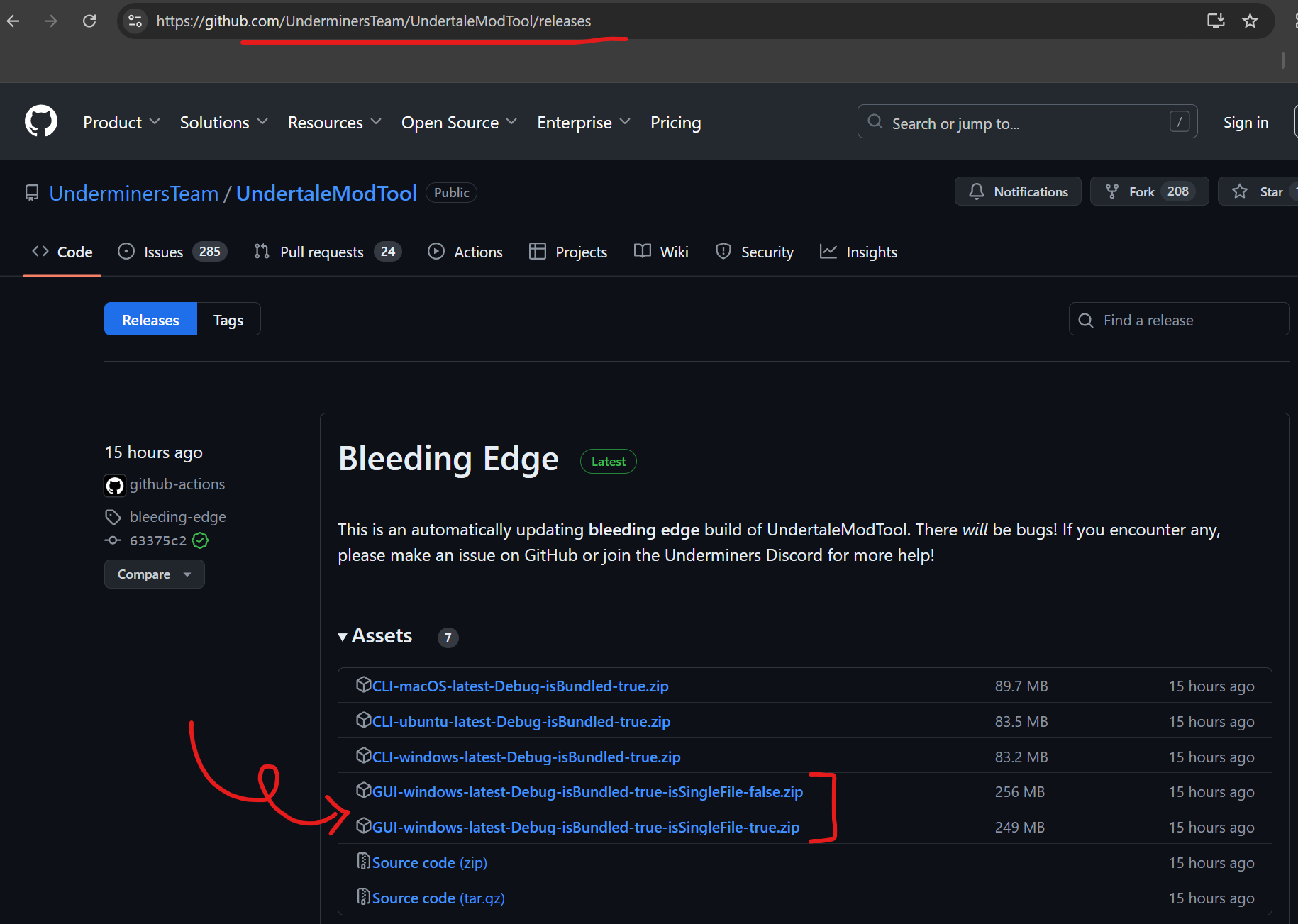
Task: Download Source code (zip)
Action: click(430, 863)
